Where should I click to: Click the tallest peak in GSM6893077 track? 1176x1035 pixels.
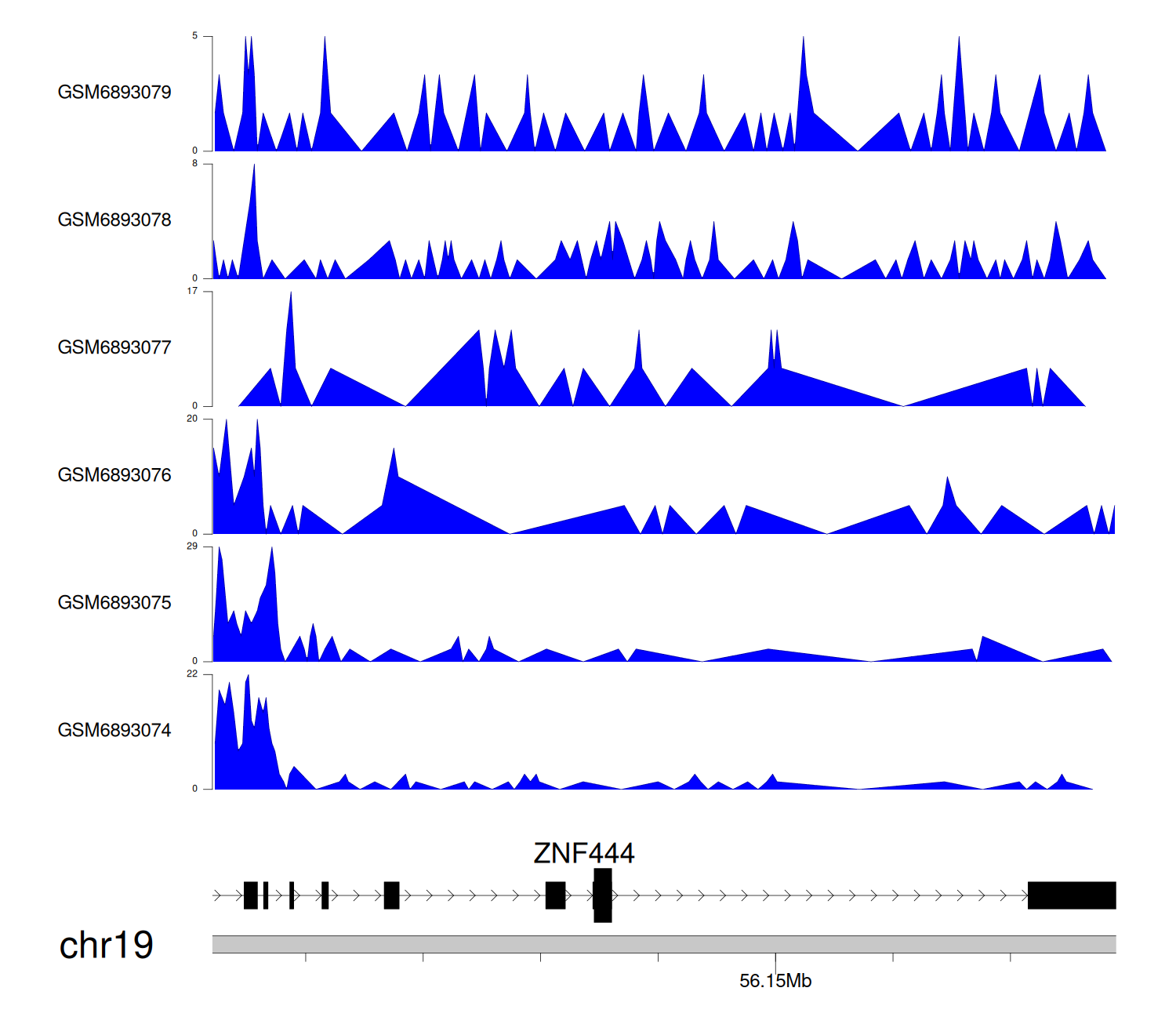pos(291,298)
